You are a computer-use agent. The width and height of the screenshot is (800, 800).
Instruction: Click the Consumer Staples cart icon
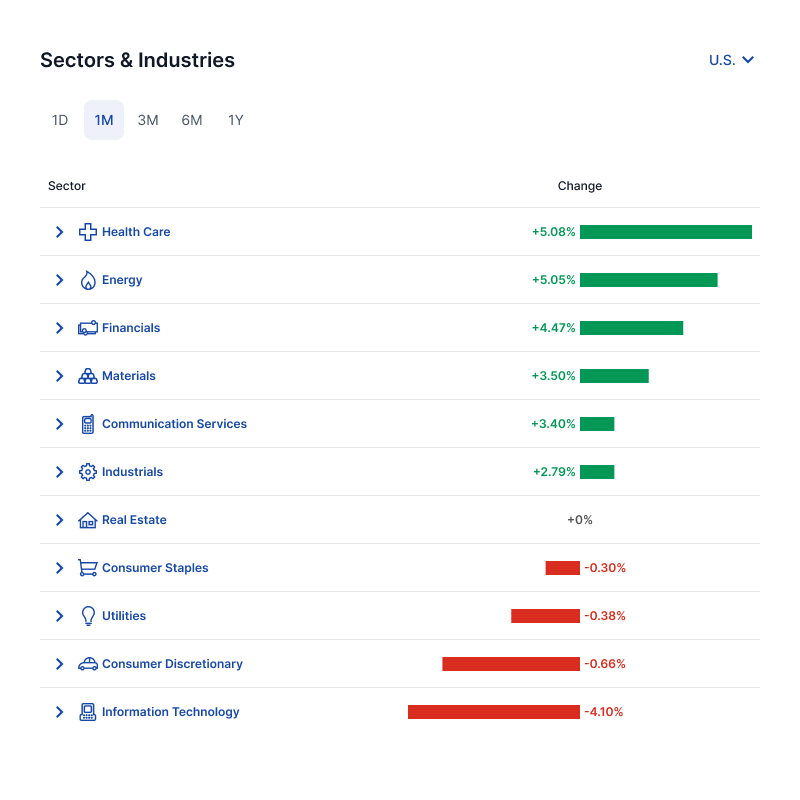(88, 568)
